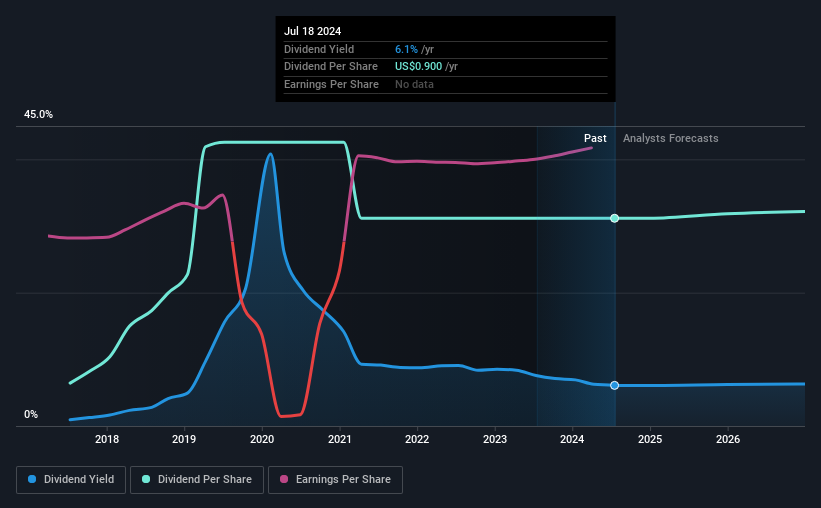The image size is (821, 508).
Task: Toggle the Dividend Yield legend button
Action: (x=71, y=480)
